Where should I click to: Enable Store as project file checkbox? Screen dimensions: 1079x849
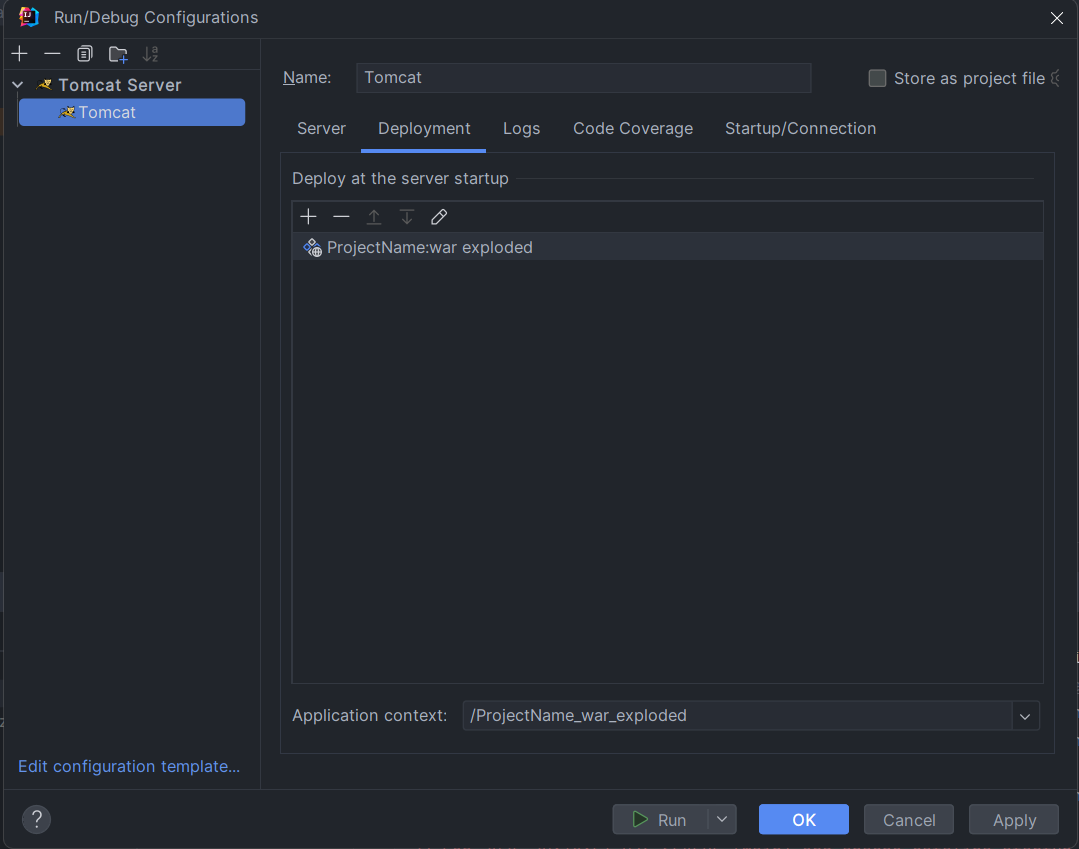pos(877,78)
